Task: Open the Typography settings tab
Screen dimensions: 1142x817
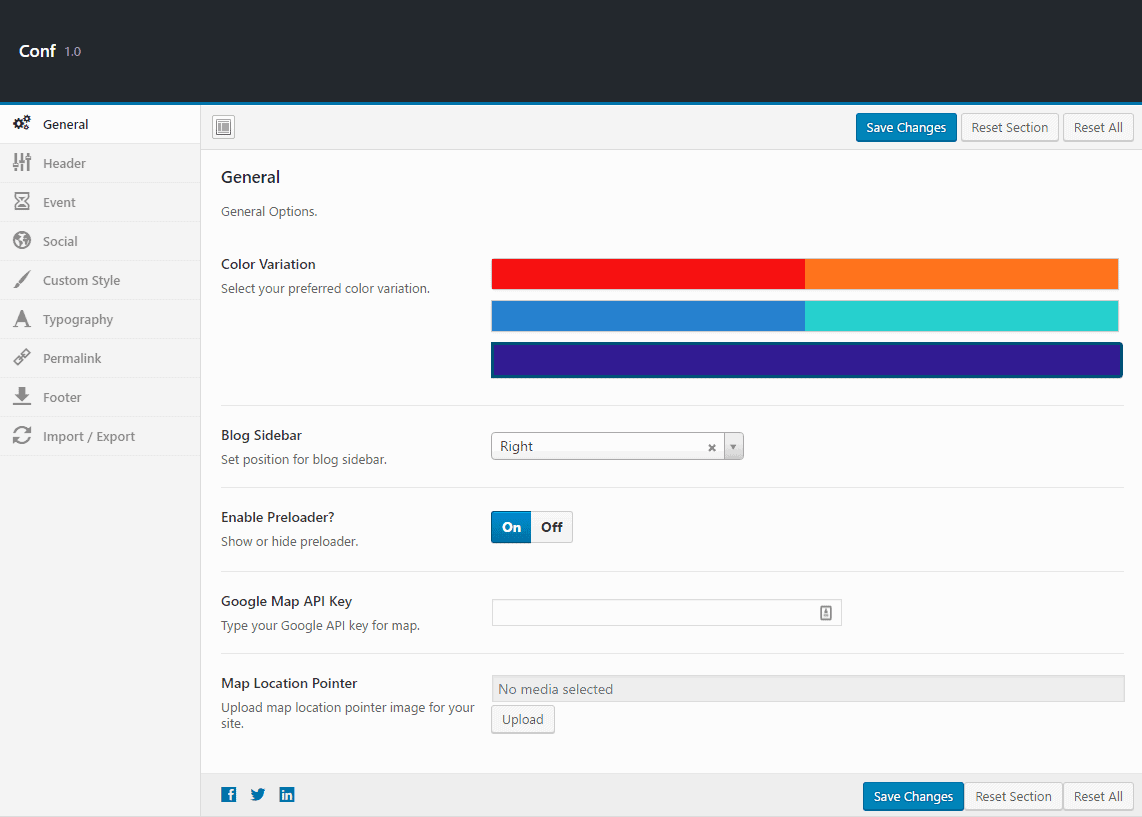Action: (x=78, y=320)
